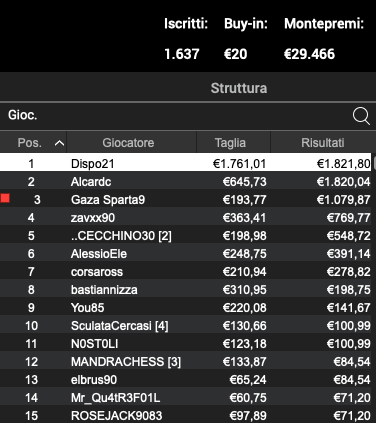
Task: Select the ROSEJACK9083 player row
Action: pos(185,415)
